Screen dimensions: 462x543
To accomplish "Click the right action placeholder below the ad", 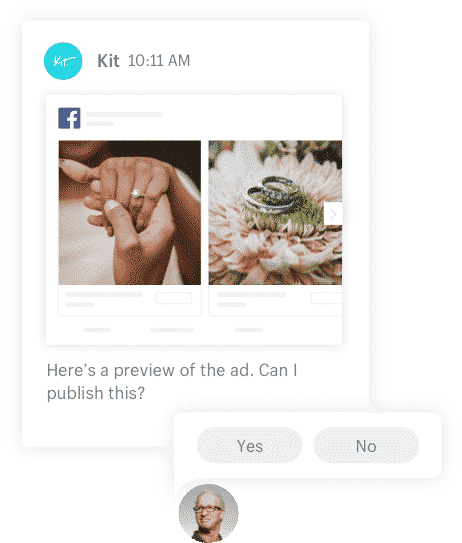I will click(x=249, y=330).
